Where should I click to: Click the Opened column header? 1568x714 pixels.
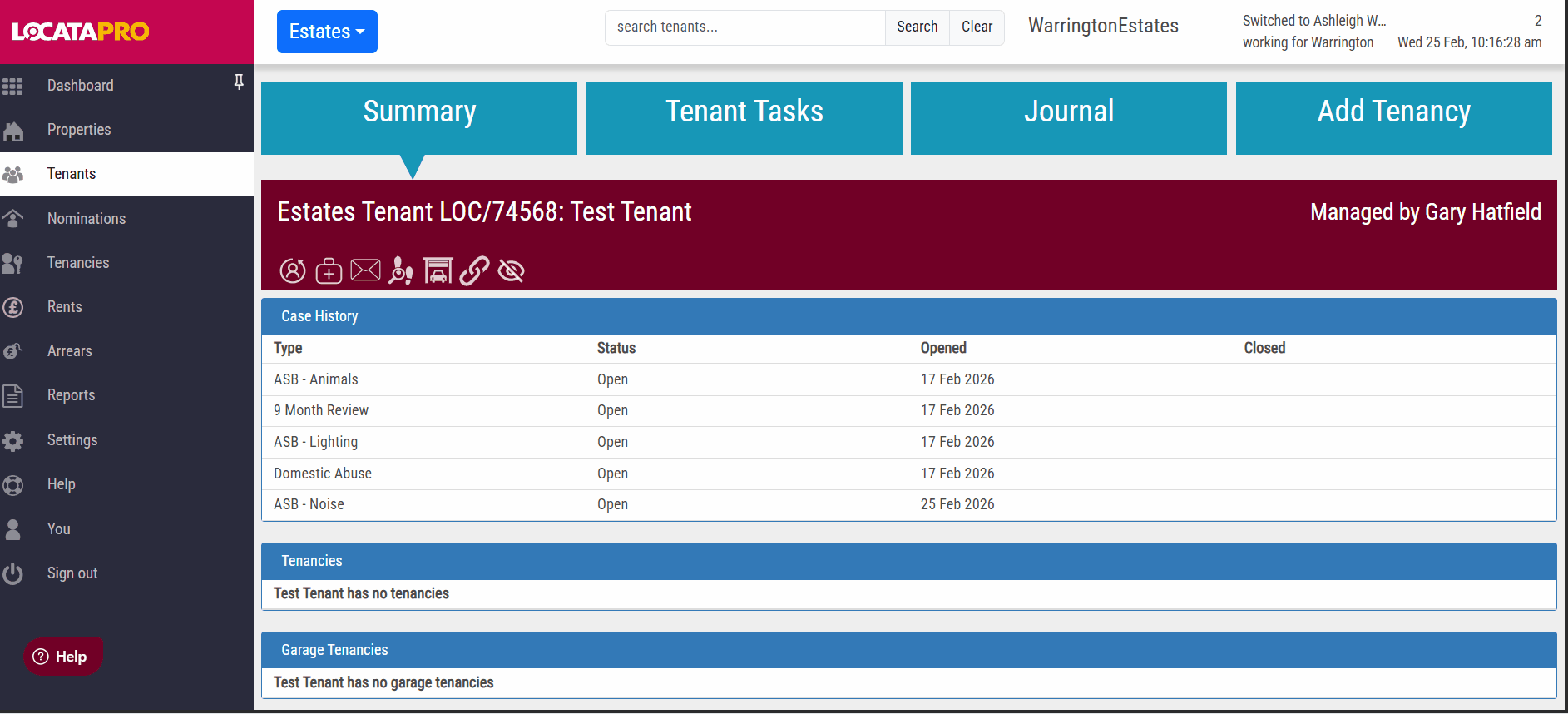click(943, 348)
